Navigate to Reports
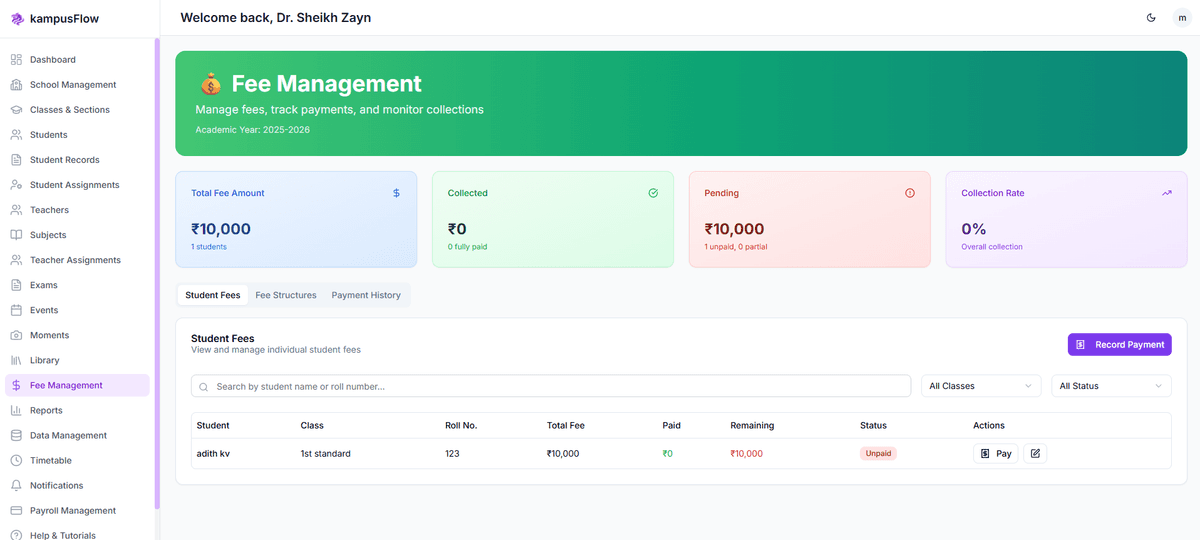The image size is (1200, 540). (77, 410)
